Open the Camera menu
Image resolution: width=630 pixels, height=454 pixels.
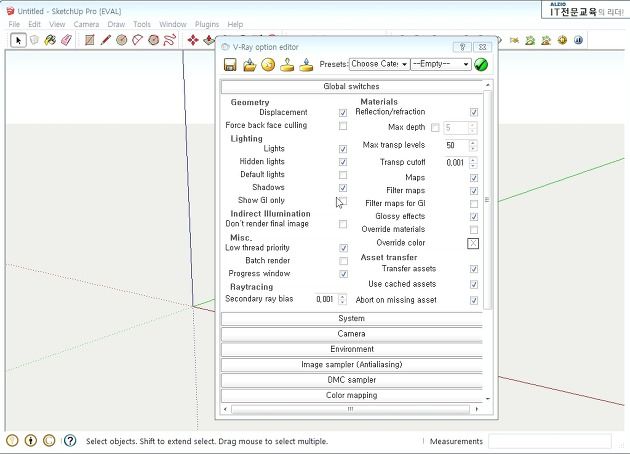coord(86,25)
